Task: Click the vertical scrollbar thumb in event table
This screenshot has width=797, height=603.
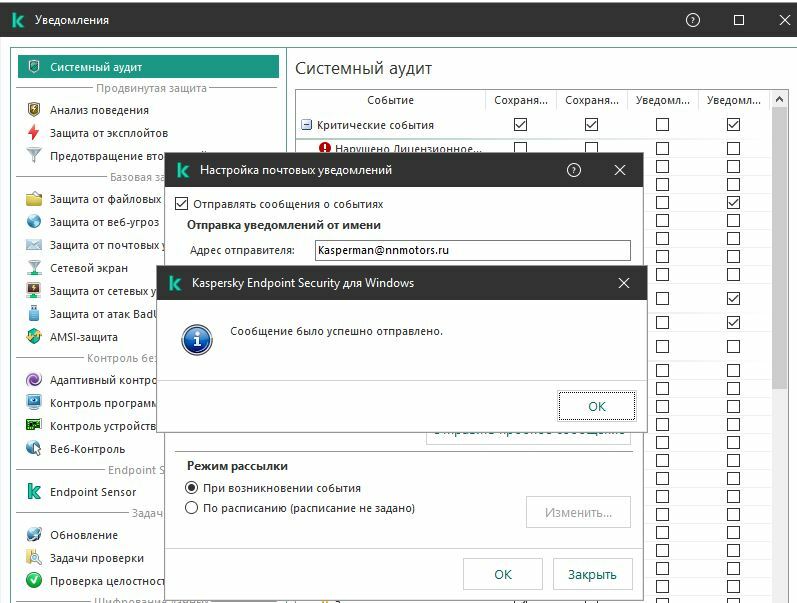Action: tap(779, 249)
